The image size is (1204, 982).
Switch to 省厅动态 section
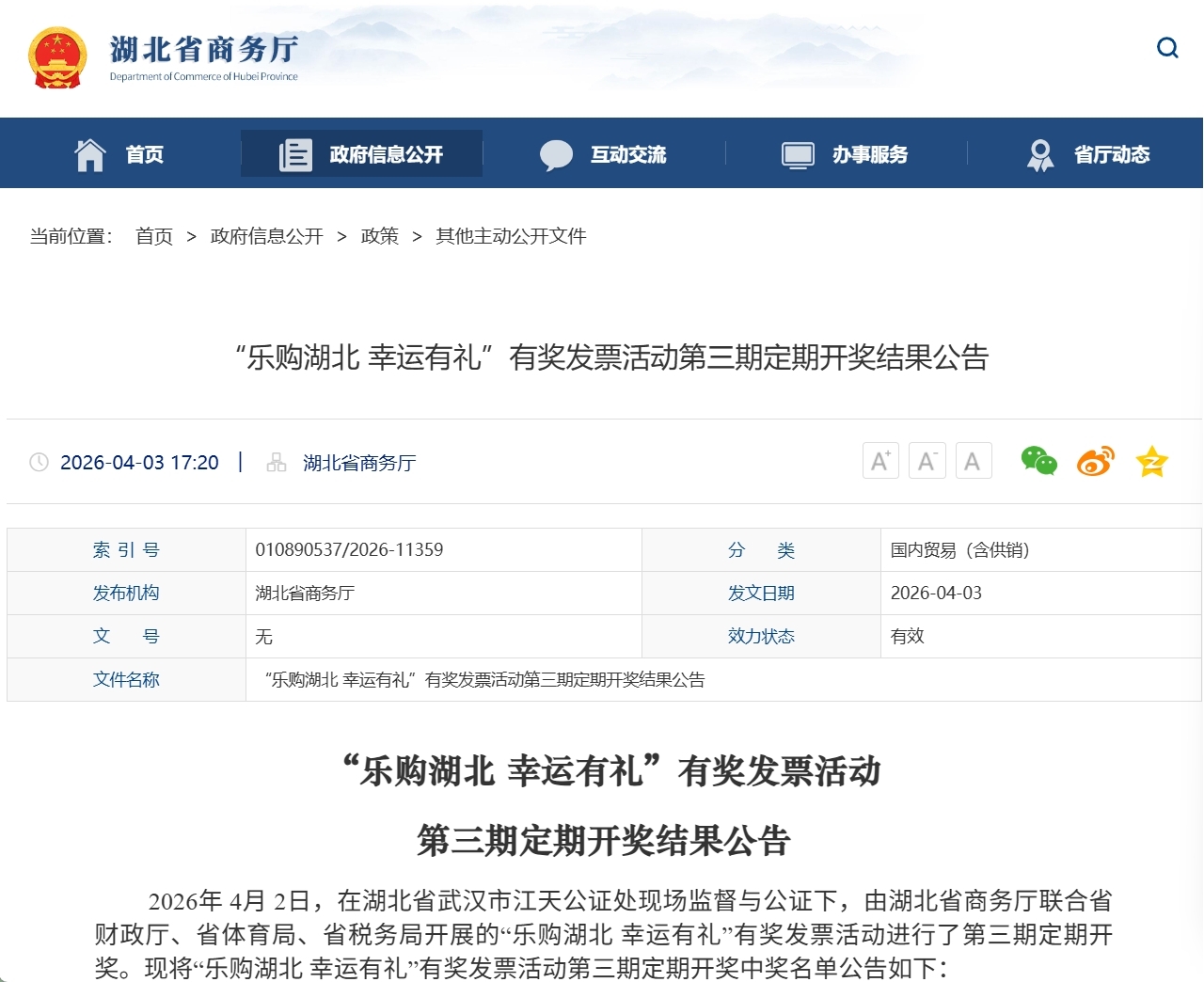(1111, 154)
